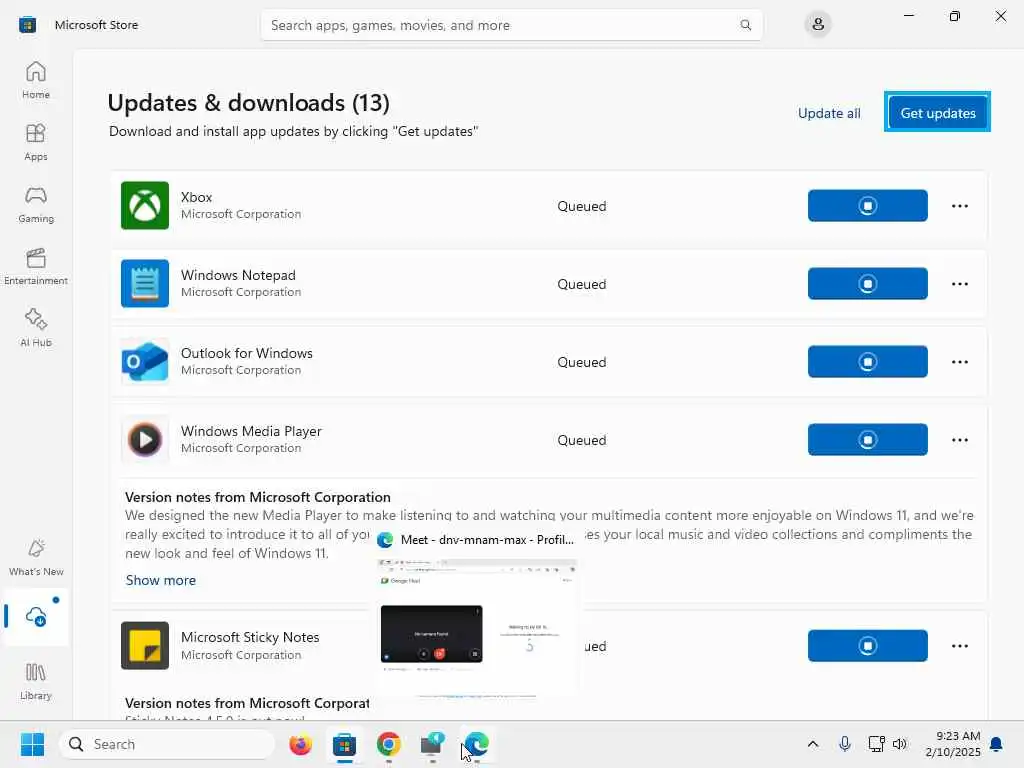This screenshot has width=1024, height=768.
Task: Launch Firefox from the taskbar
Action: pyautogui.click(x=300, y=744)
